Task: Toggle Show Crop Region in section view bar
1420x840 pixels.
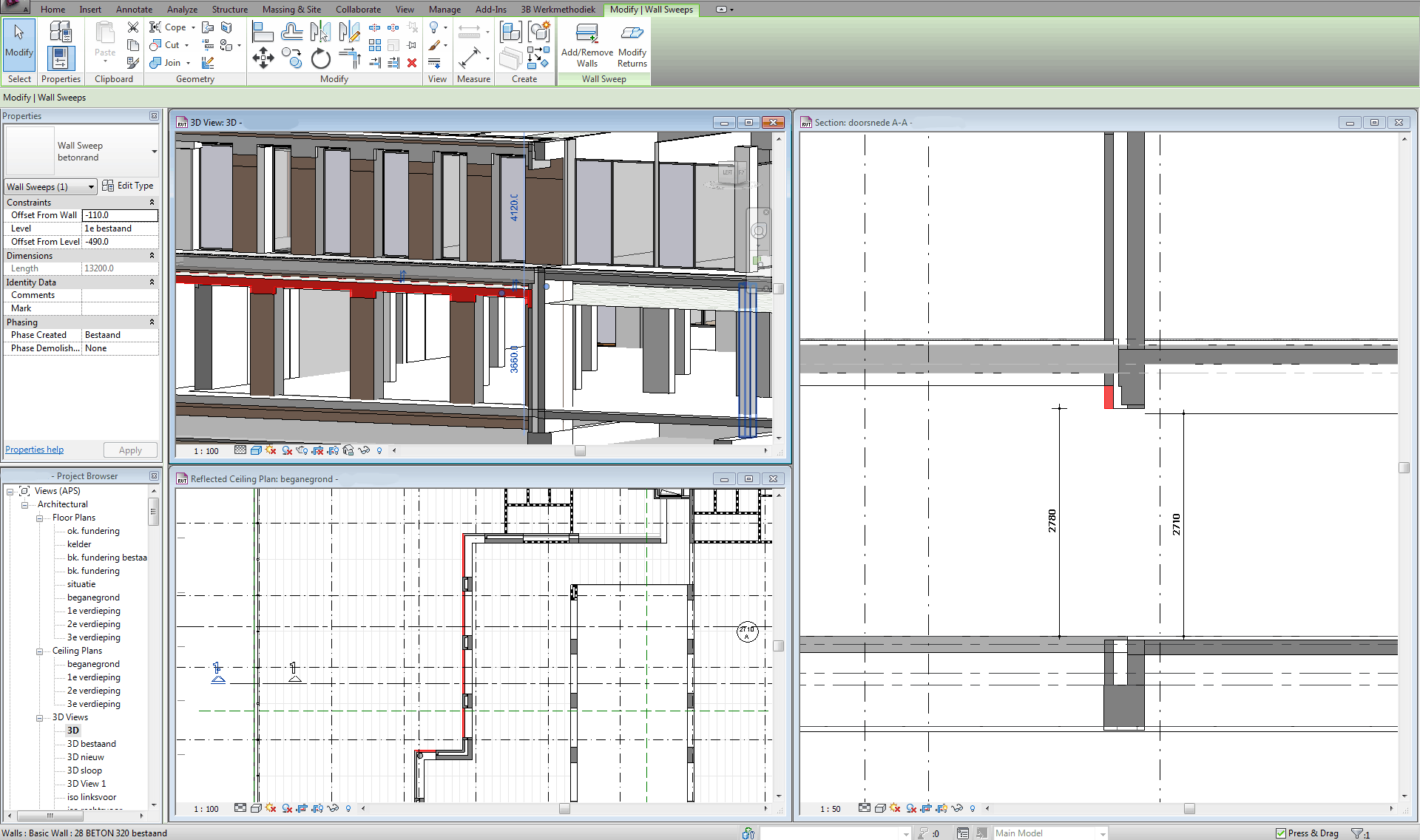Action: point(941,808)
